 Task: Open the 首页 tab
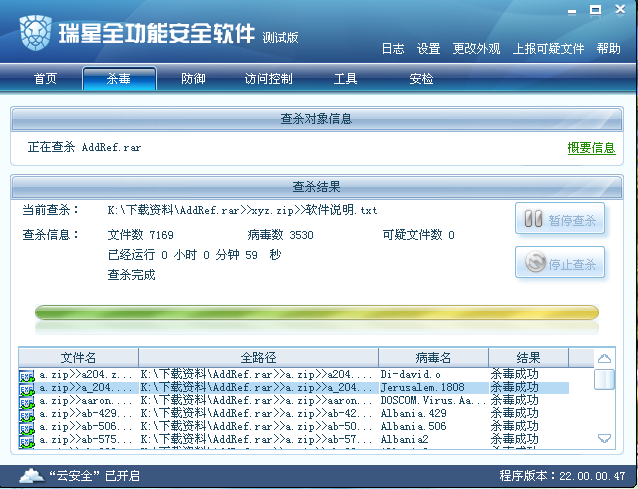click(45, 79)
